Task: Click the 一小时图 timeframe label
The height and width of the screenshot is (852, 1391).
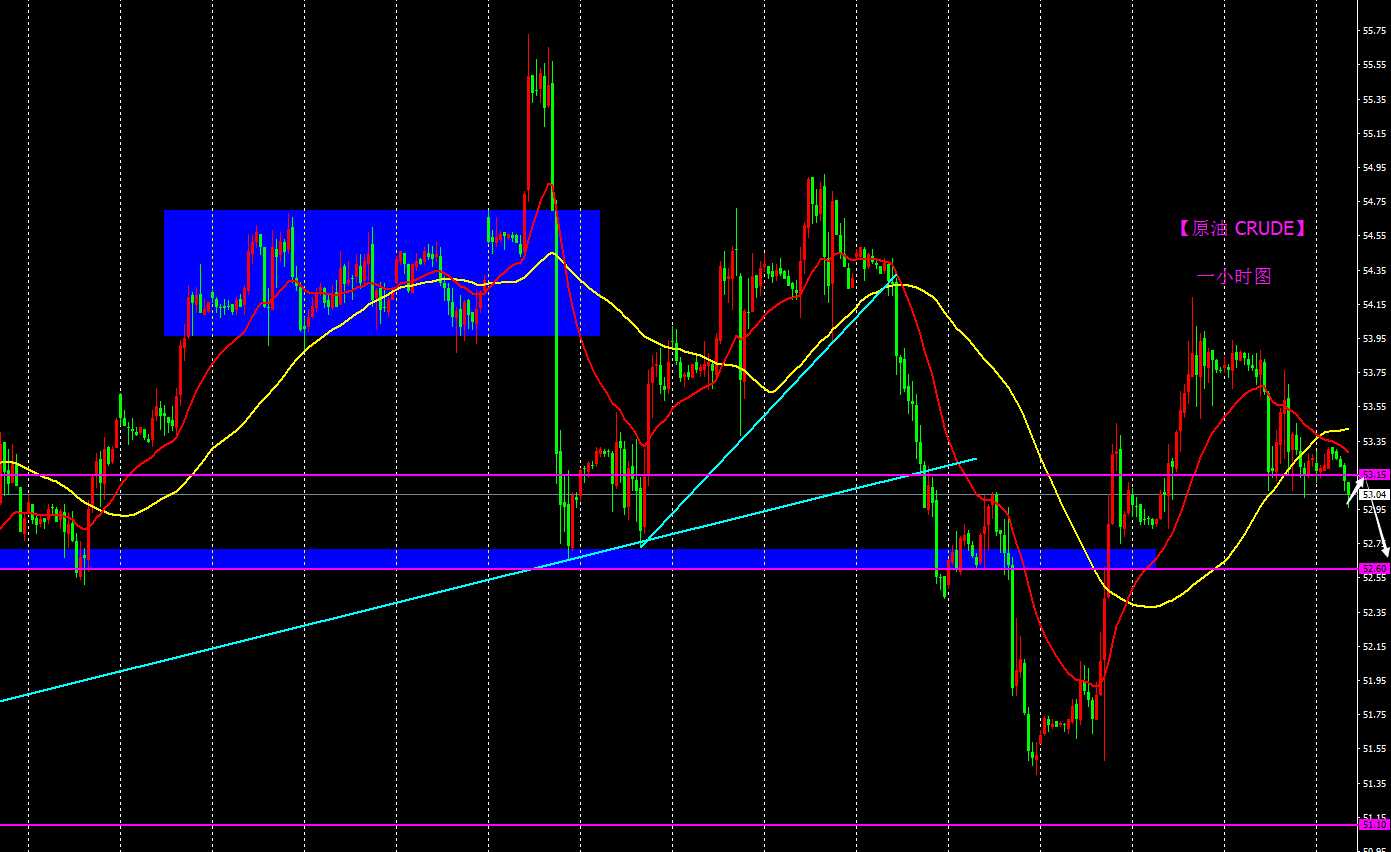Action: click(x=1234, y=277)
